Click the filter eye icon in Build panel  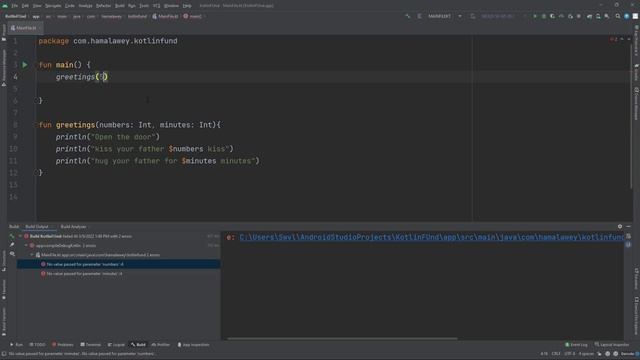pos(12,254)
